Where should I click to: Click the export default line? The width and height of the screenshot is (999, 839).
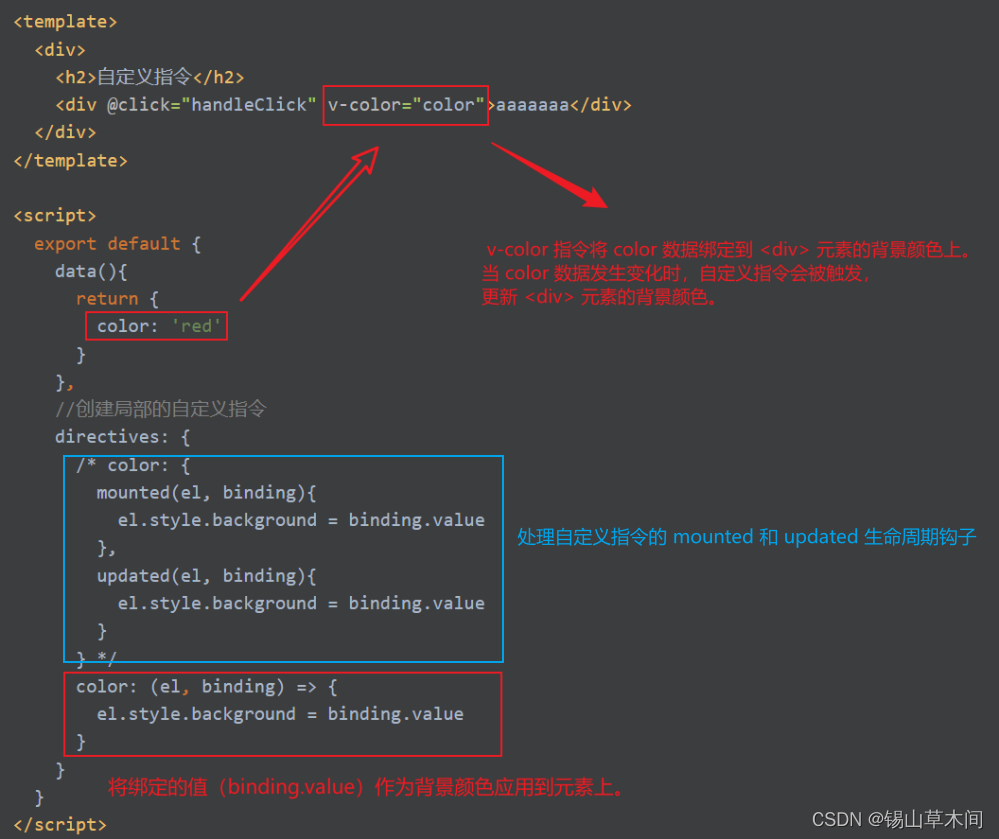(118, 243)
